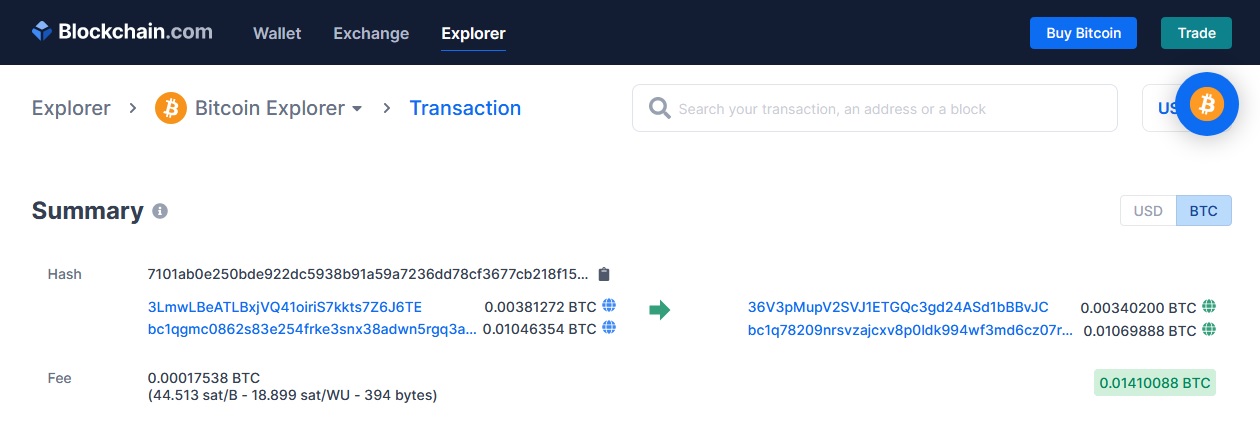This screenshot has width=1260, height=424.
Task: Go to the Exchange menu item
Action: tap(371, 33)
